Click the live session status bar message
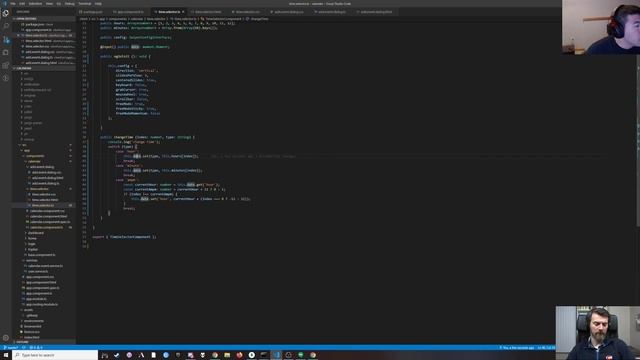Image resolution: width=640 pixels, height=360 pixels. coord(517,348)
